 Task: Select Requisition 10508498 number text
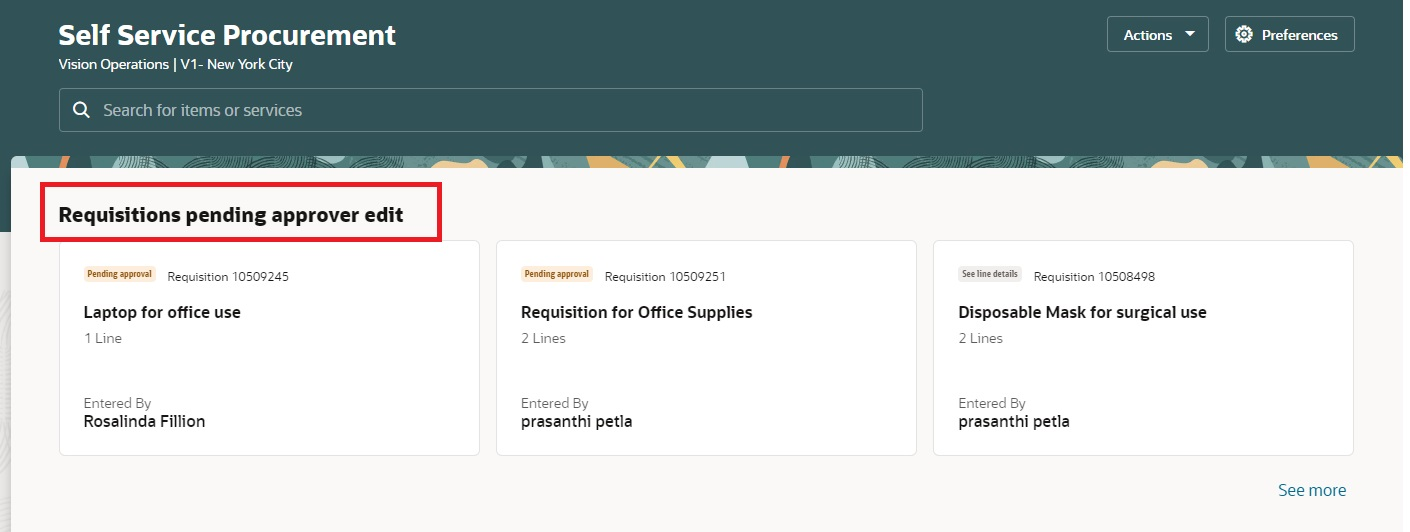coord(1094,276)
